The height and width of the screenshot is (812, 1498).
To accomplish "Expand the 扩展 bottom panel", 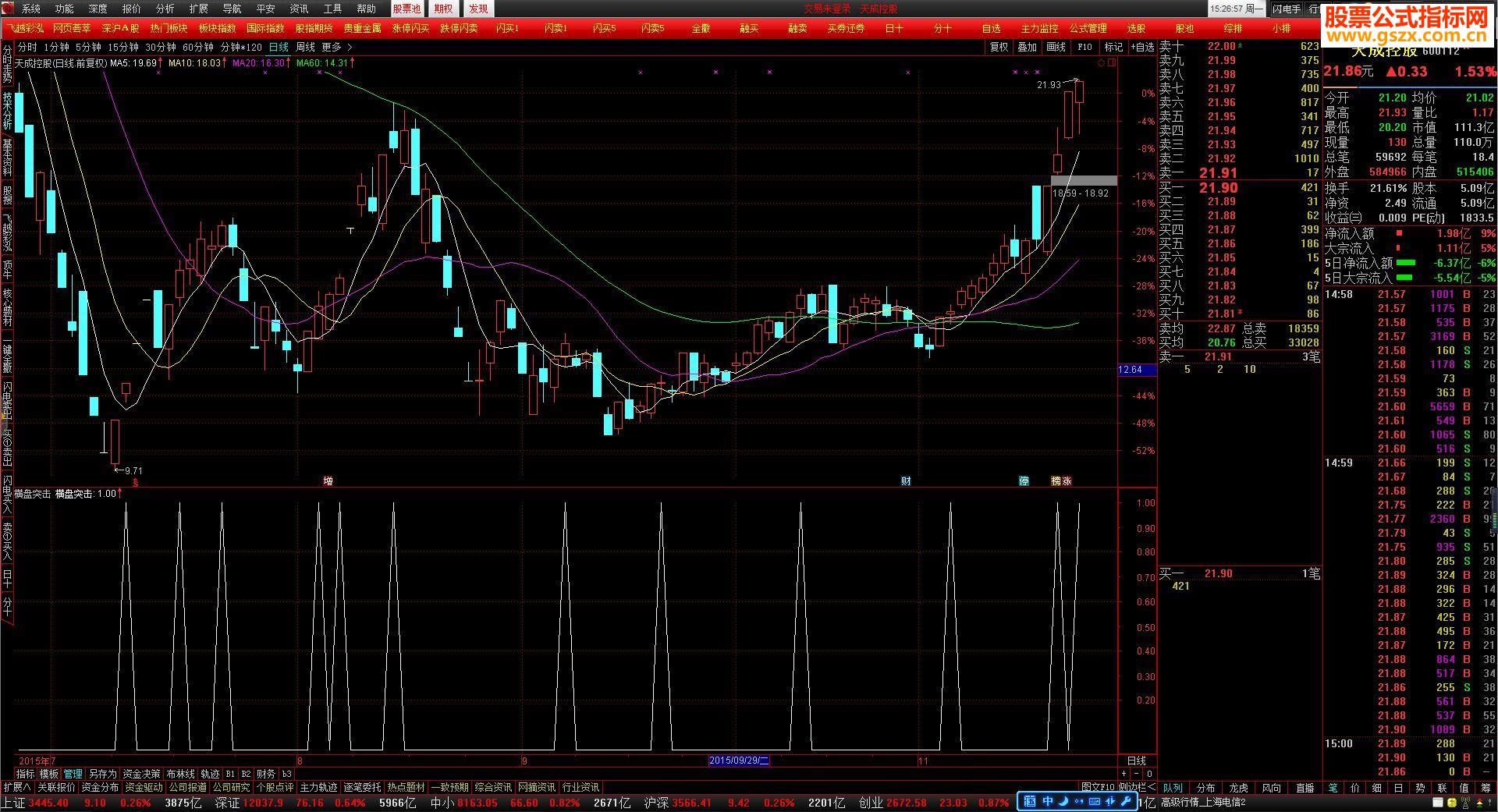I will [16, 787].
